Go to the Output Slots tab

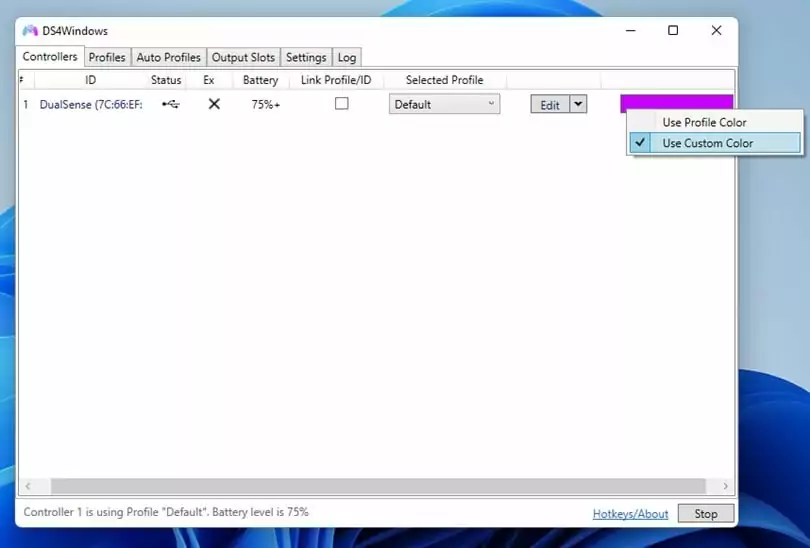pos(243,58)
